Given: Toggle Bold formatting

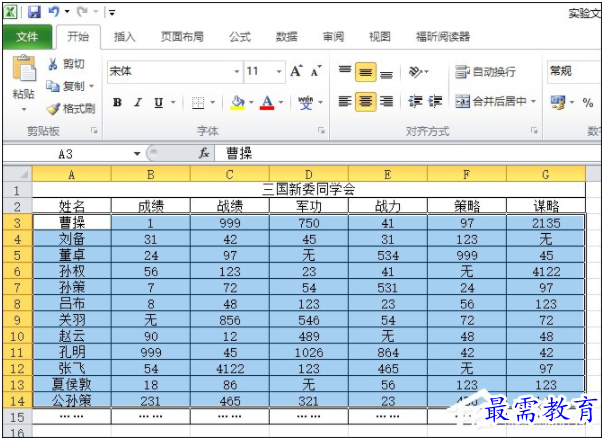Looking at the screenshot, I should click(x=117, y=102).
